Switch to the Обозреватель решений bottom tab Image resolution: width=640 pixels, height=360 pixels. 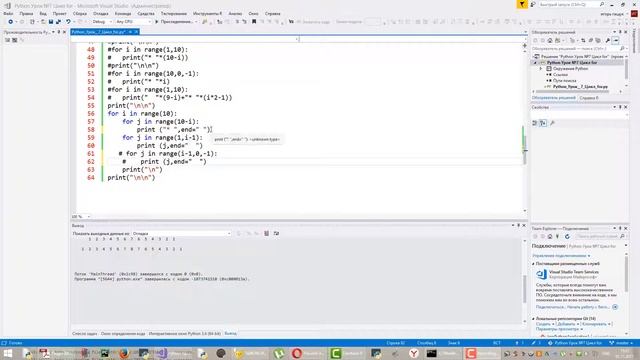553,98
